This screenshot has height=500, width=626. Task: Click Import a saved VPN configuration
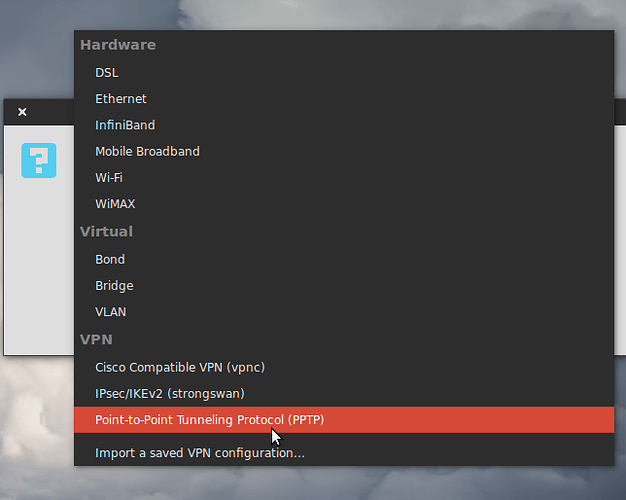[200, 453]
